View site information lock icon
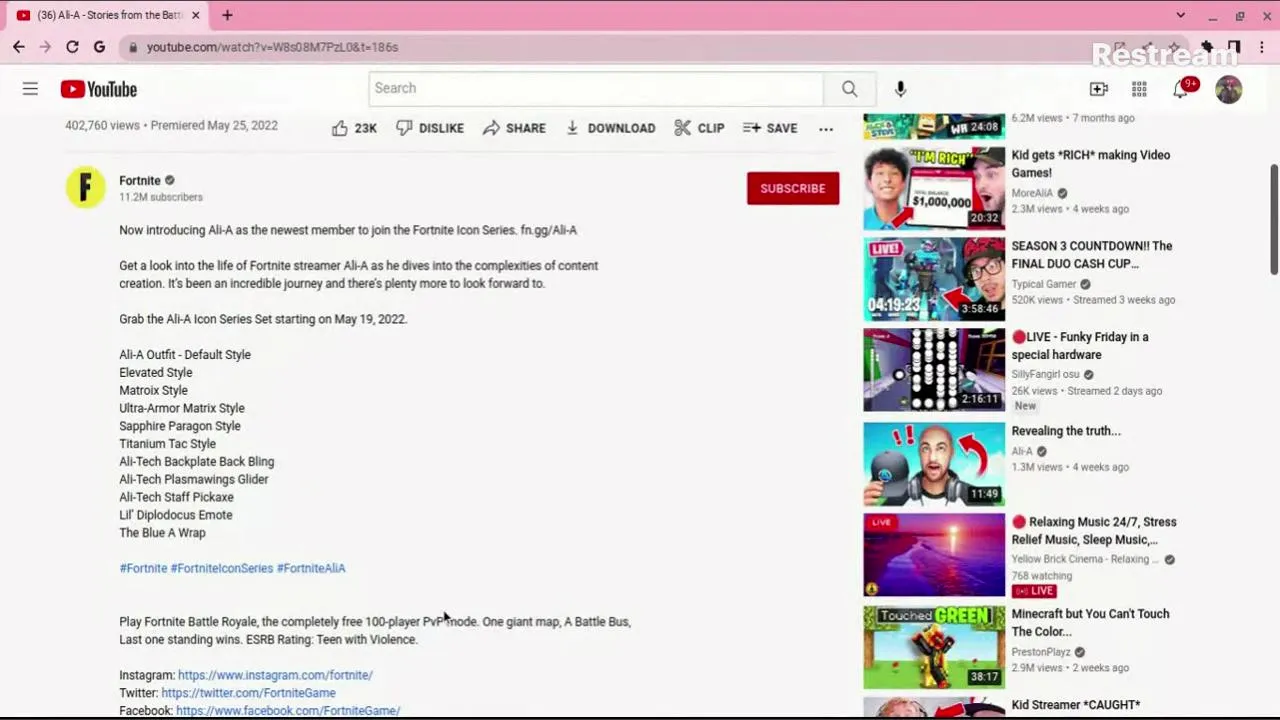The width and height of the screenshot is (1280, 720). point(133,47)
